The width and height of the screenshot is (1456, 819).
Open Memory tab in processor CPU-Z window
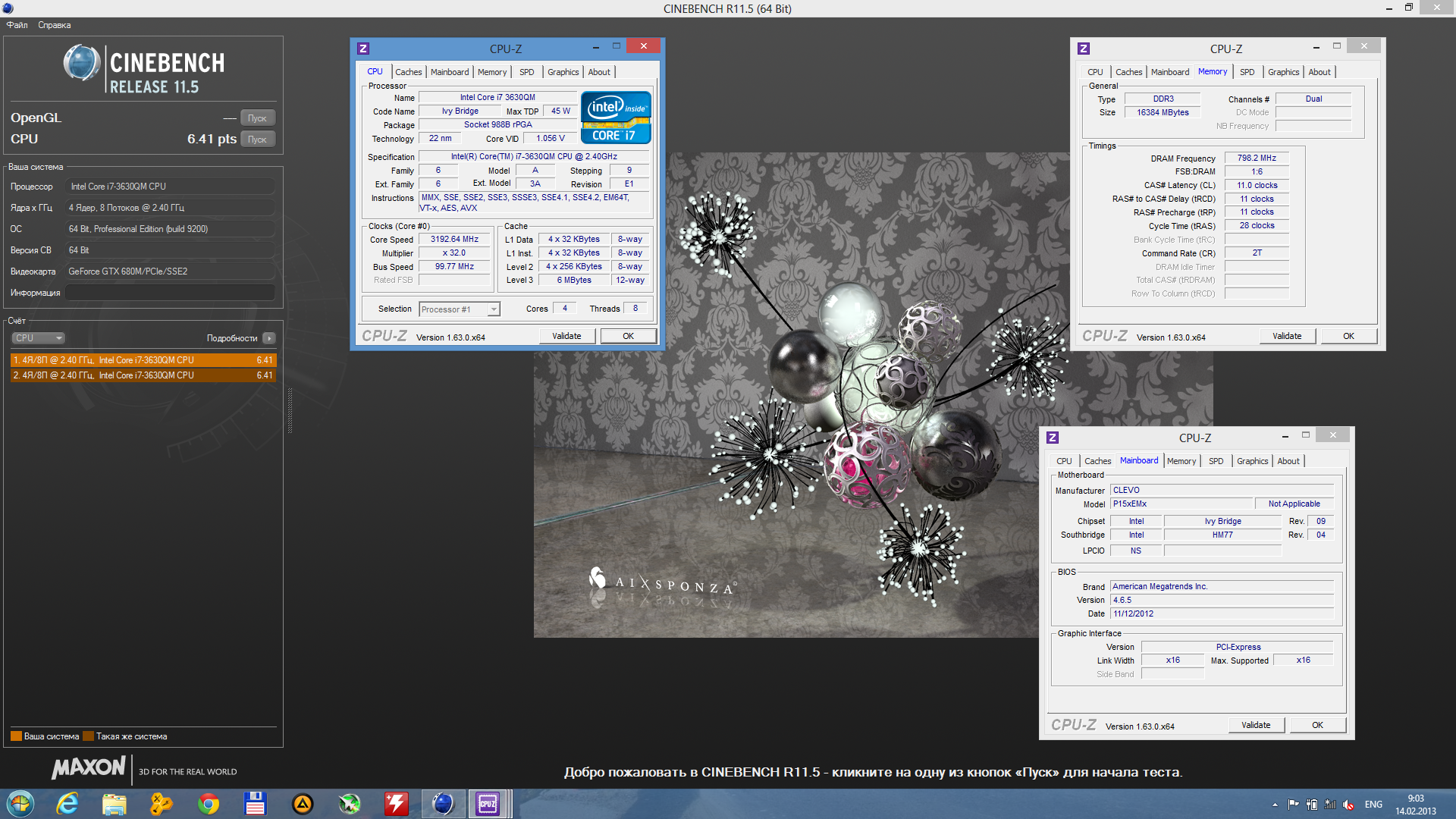(x=492, y=72)
